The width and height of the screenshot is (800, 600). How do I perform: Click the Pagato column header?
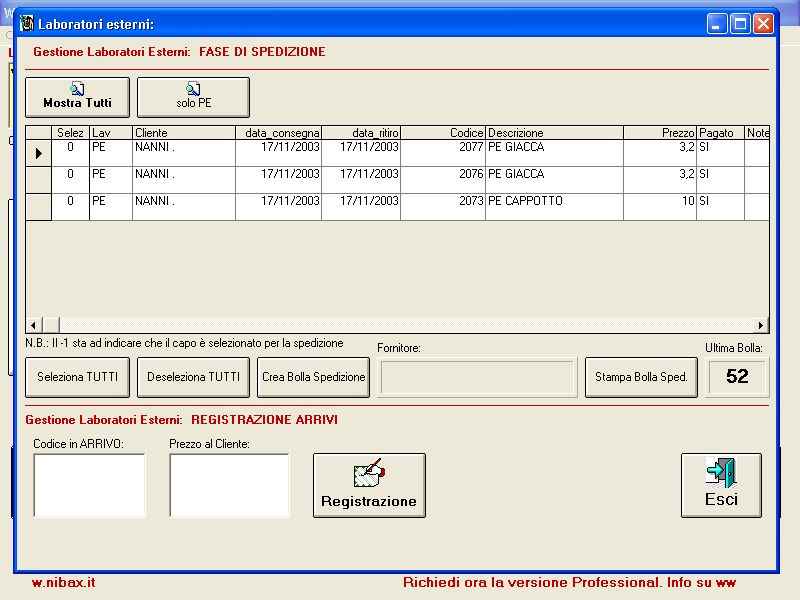(720, 133)
